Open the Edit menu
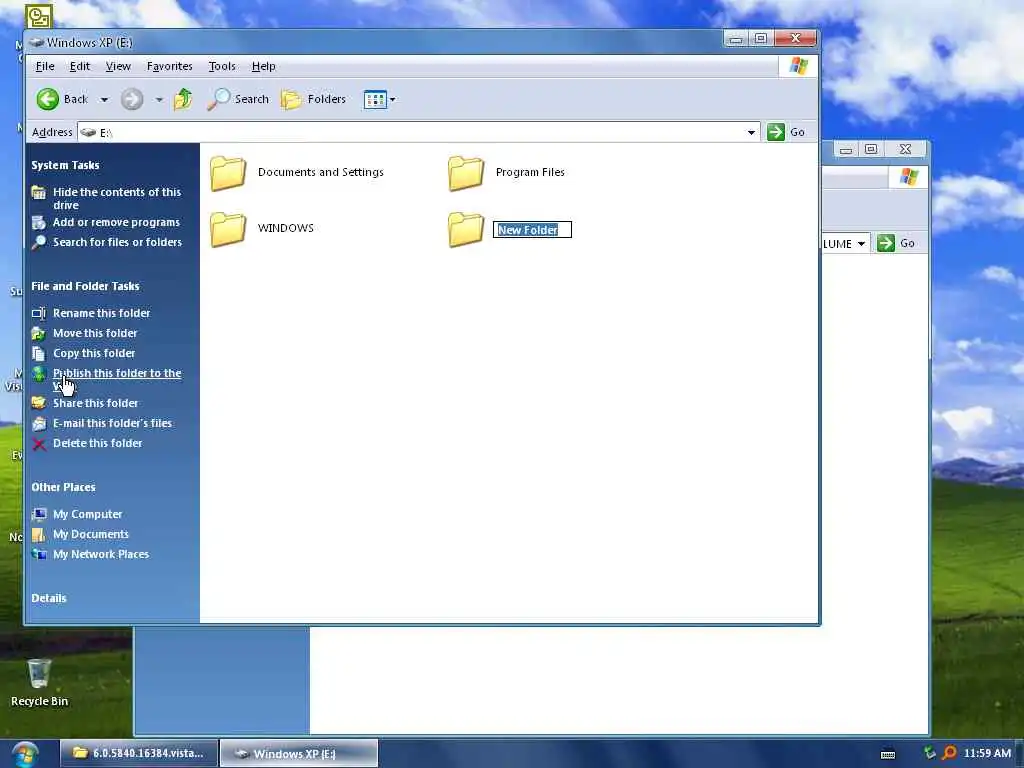Image resolution: width=1024 pixels, height=768 pixels. coord(80,66)
